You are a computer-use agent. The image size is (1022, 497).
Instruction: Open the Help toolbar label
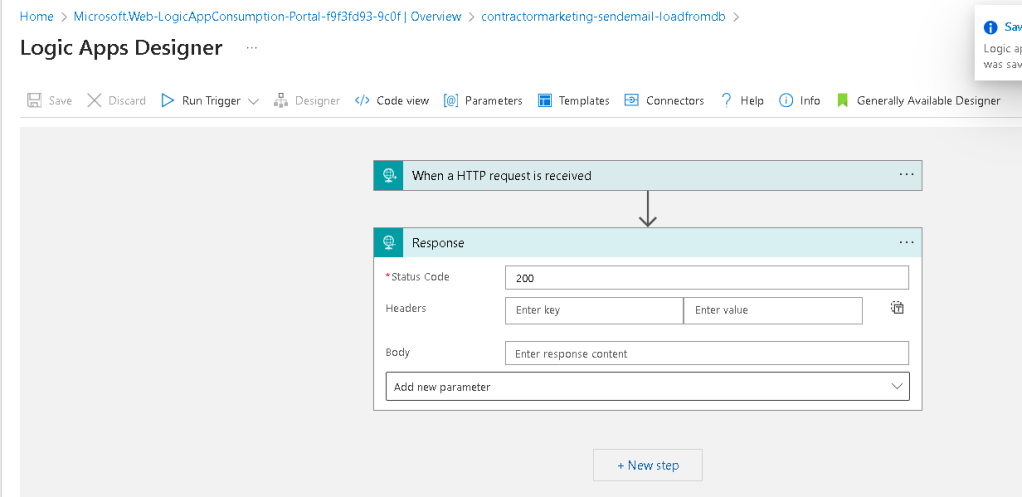click(x=752, y=101)
